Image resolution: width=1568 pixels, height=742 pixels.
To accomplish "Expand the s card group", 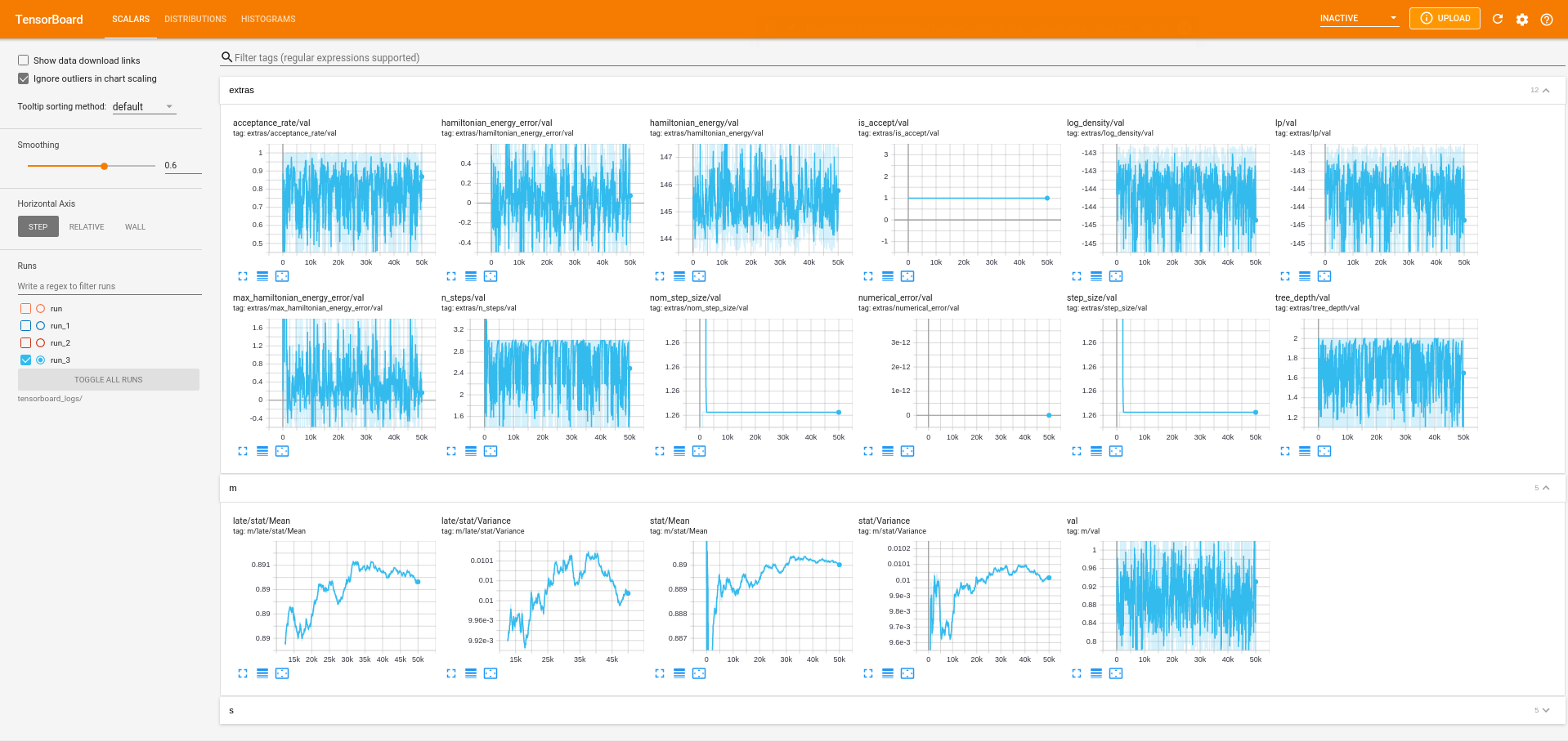I will (x=1544, y=710).
